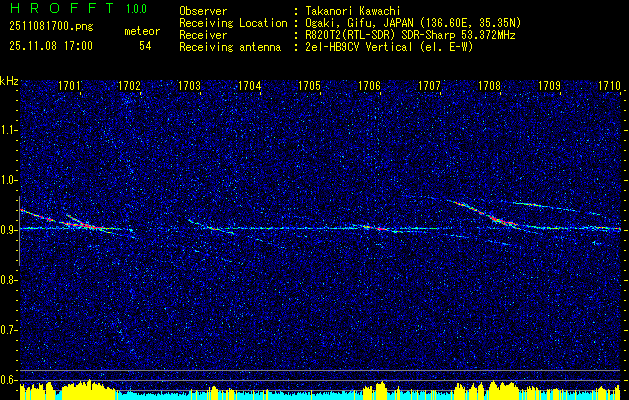Click the kHz axis unit label
The height and width of the screenshot is (400, 629).
pos(9,81)
